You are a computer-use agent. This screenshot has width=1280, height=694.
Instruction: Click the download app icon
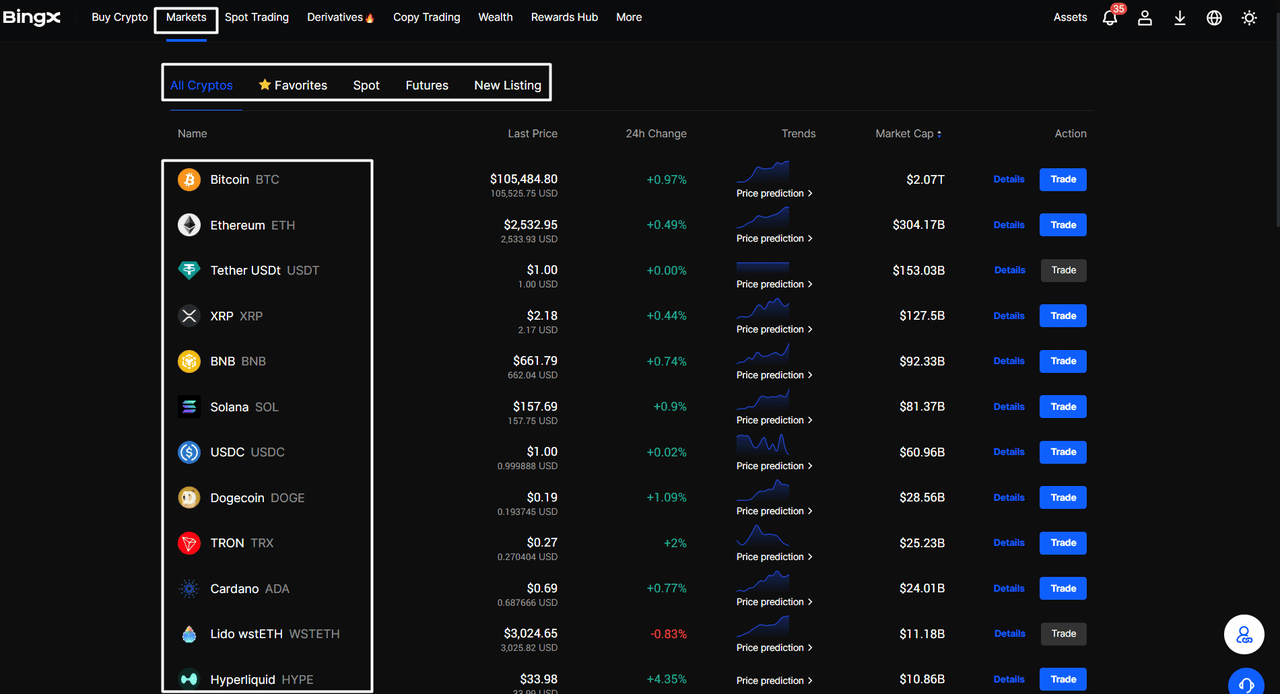1180,18
